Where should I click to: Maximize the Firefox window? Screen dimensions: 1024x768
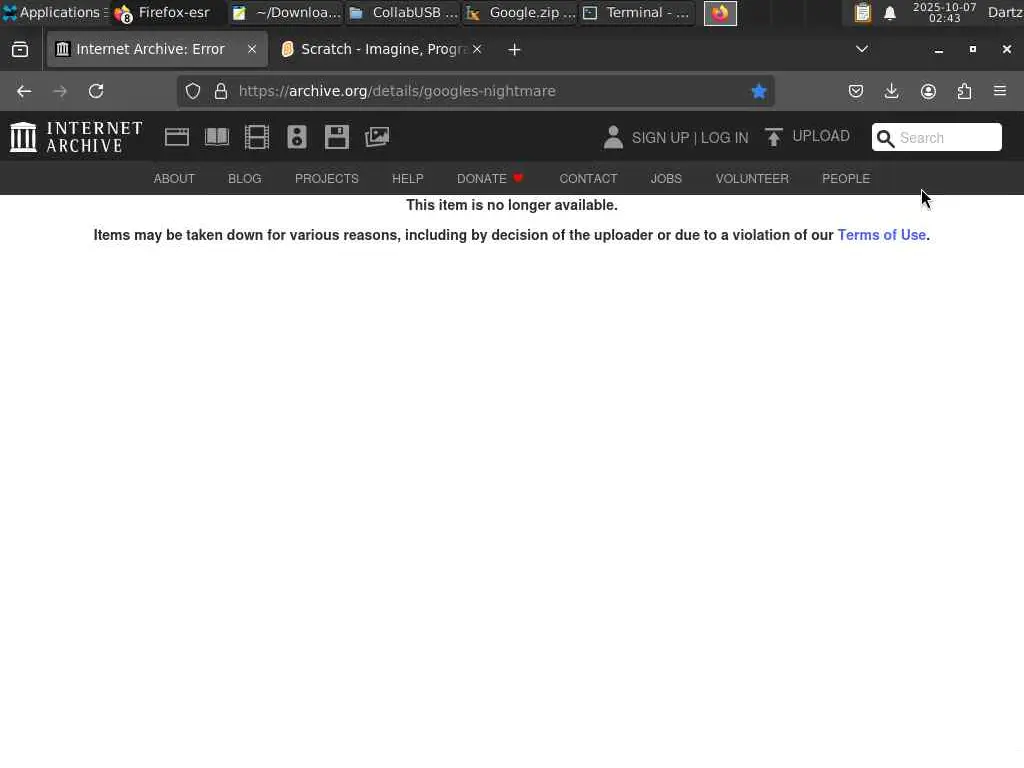click(972, 50)
